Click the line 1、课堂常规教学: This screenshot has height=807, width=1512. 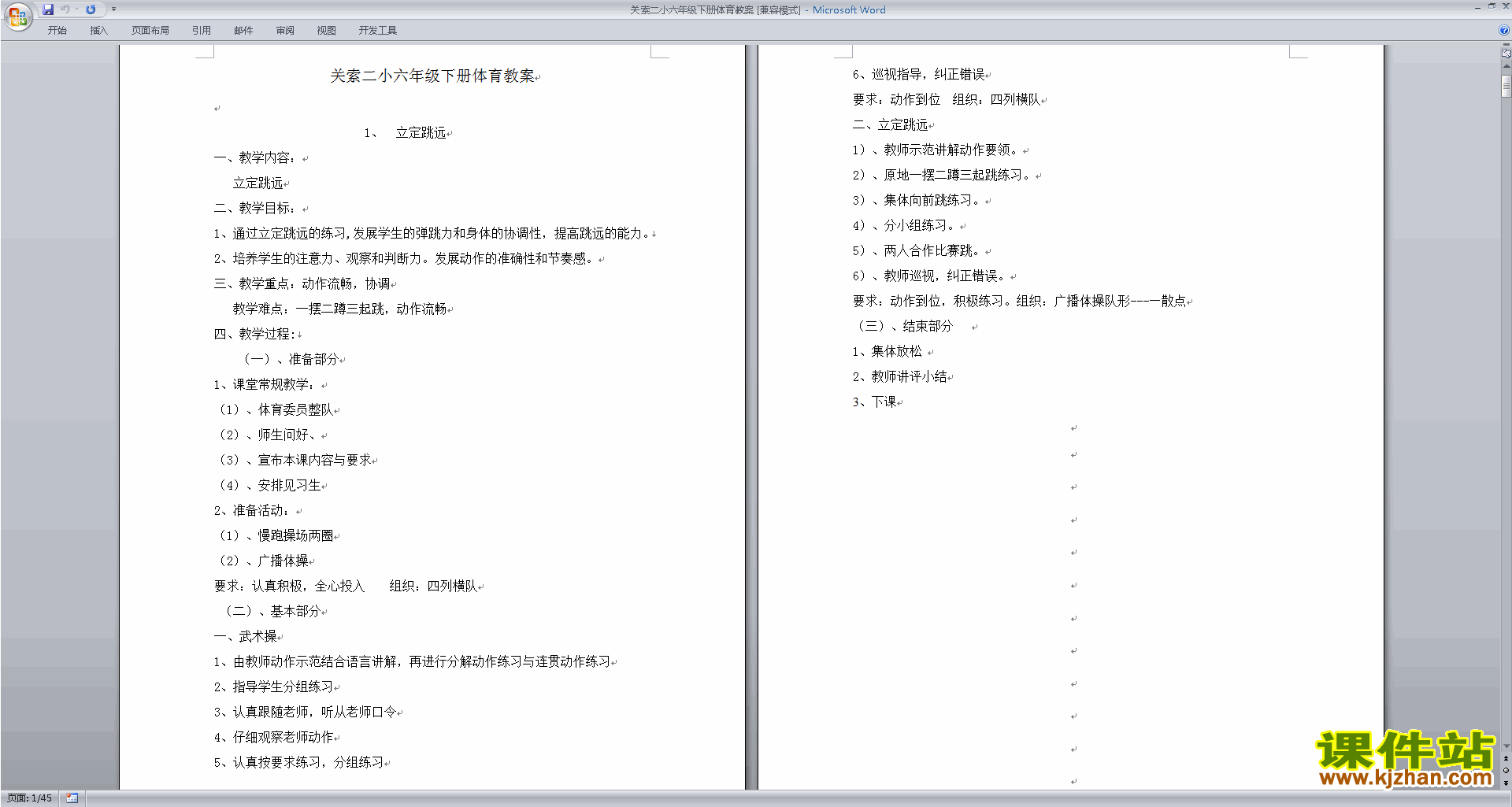pyautogui.click(x=265, y=384)
